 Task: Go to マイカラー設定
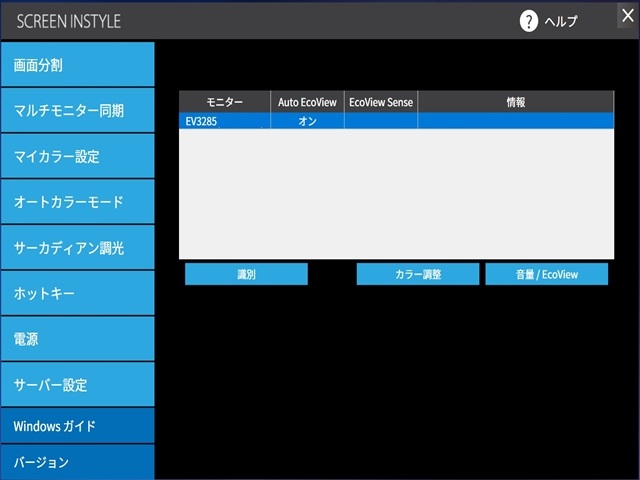click(78, 156)
